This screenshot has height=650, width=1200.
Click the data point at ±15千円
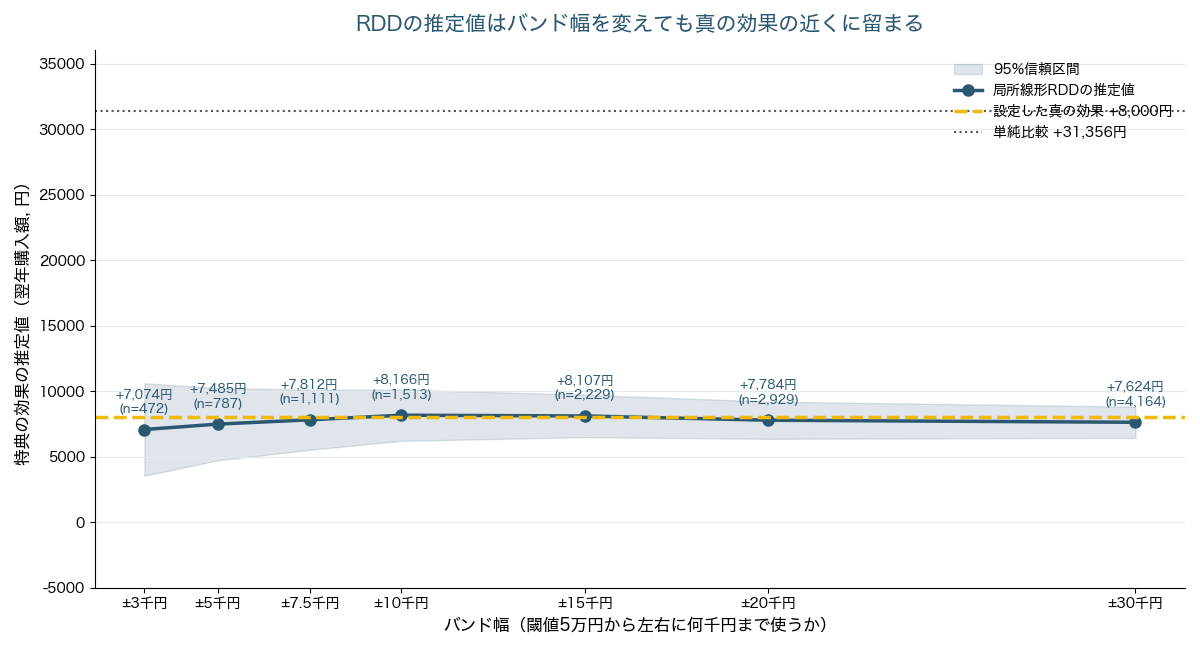pyautogui.click(x=585, y=416)
